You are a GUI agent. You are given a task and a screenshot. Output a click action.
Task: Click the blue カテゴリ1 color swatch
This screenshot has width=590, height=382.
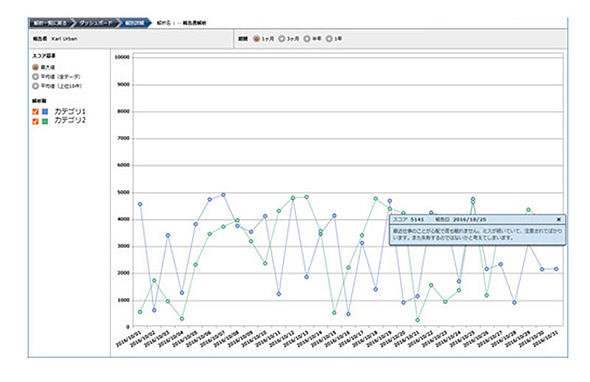pos(45,112)
